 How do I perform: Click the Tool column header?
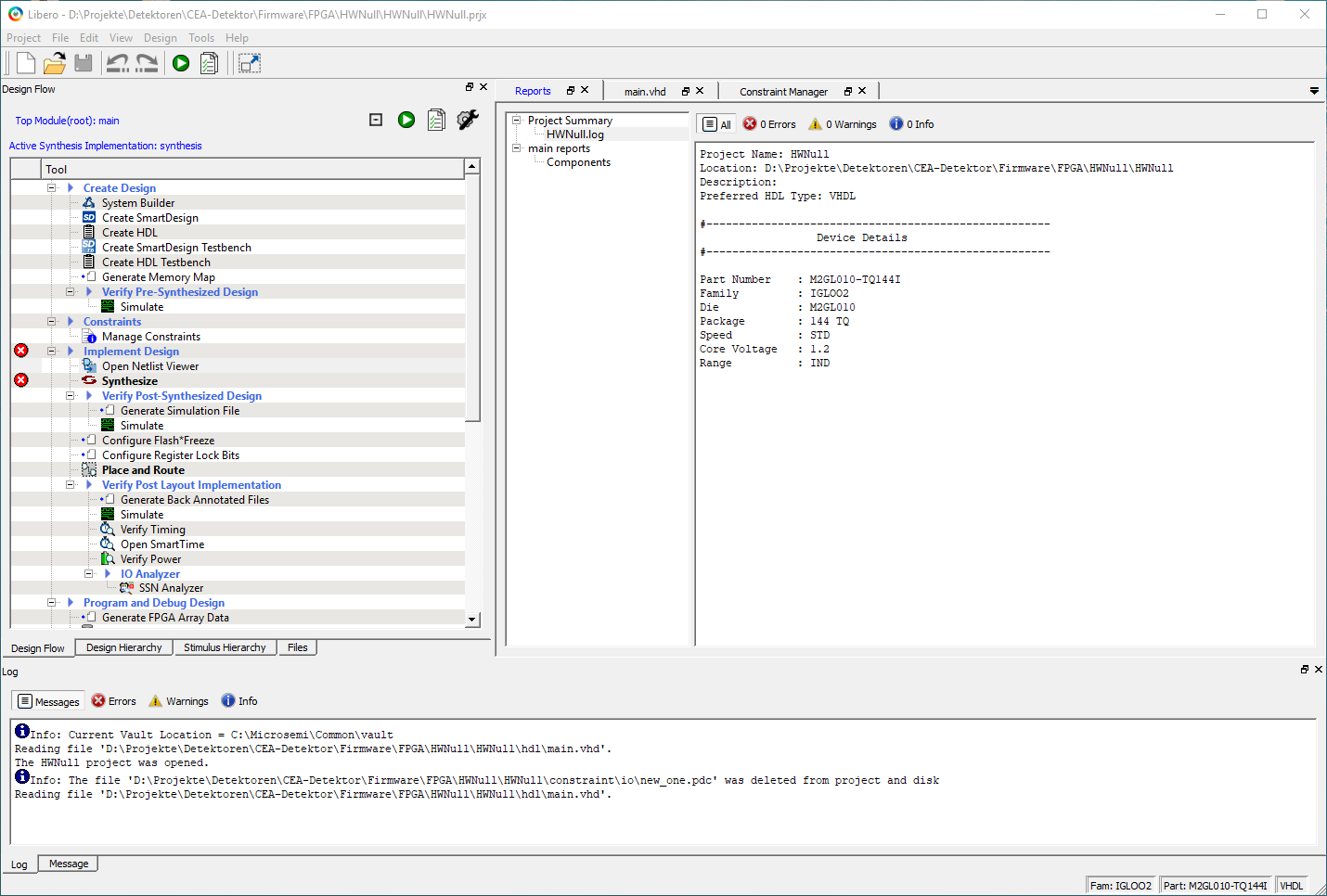pyautogui.click(x=252, y=169)
